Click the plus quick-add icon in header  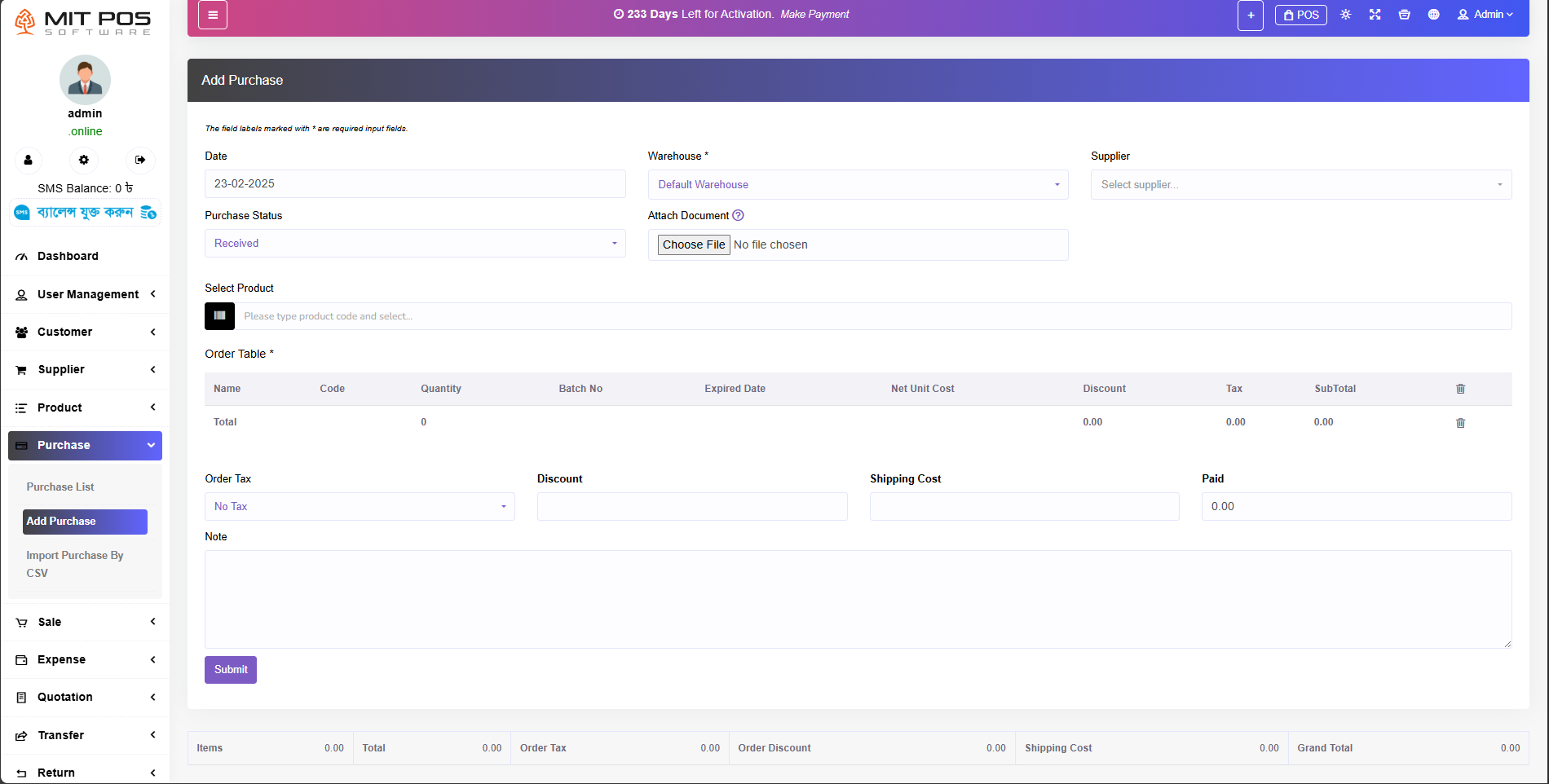point(1250,15)
